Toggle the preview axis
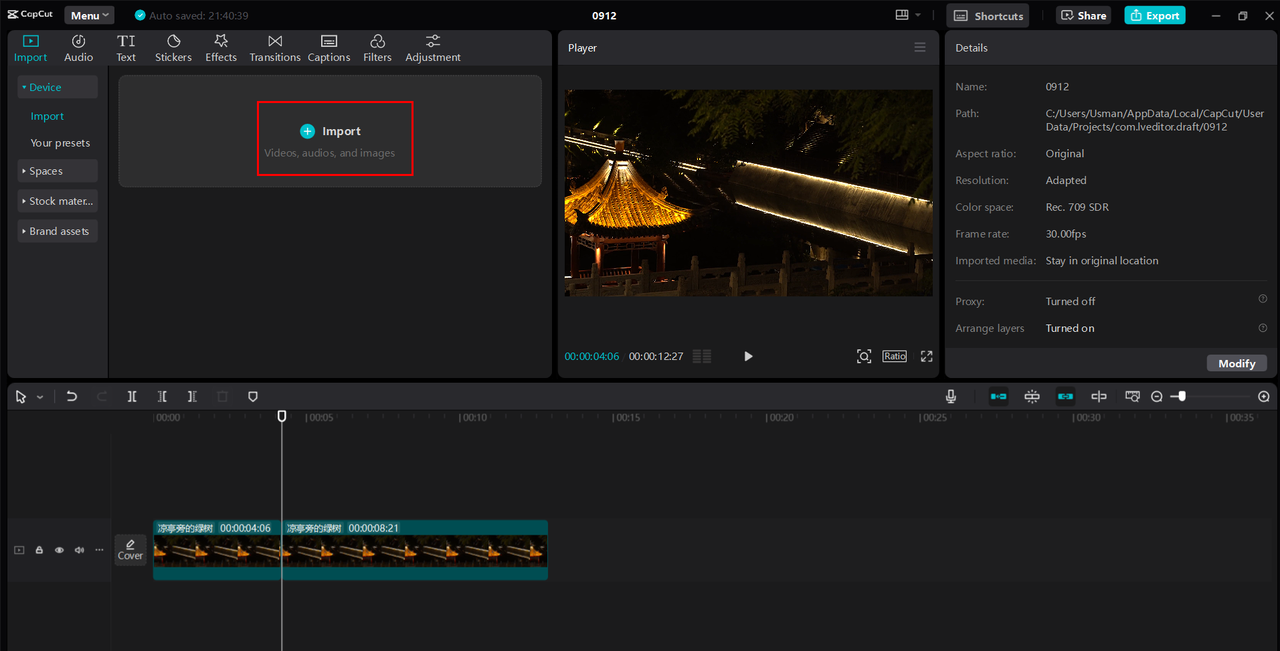1280x651 pixels. (1098, 396)
